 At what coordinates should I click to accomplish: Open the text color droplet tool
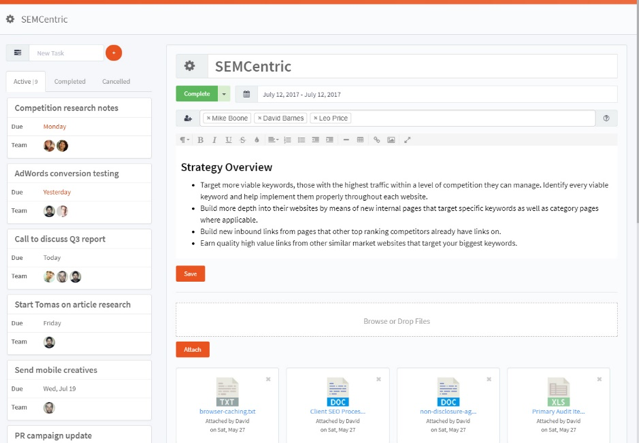(257, 140)
